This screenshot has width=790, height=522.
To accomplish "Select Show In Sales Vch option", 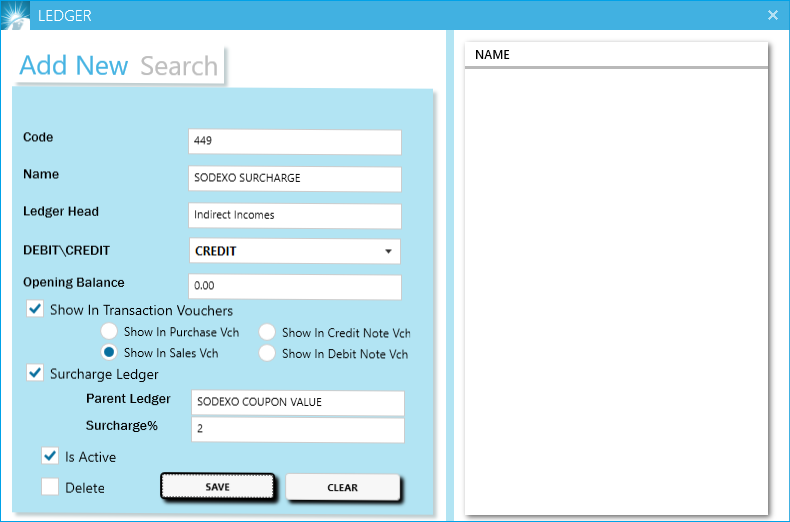I will 109,353.
